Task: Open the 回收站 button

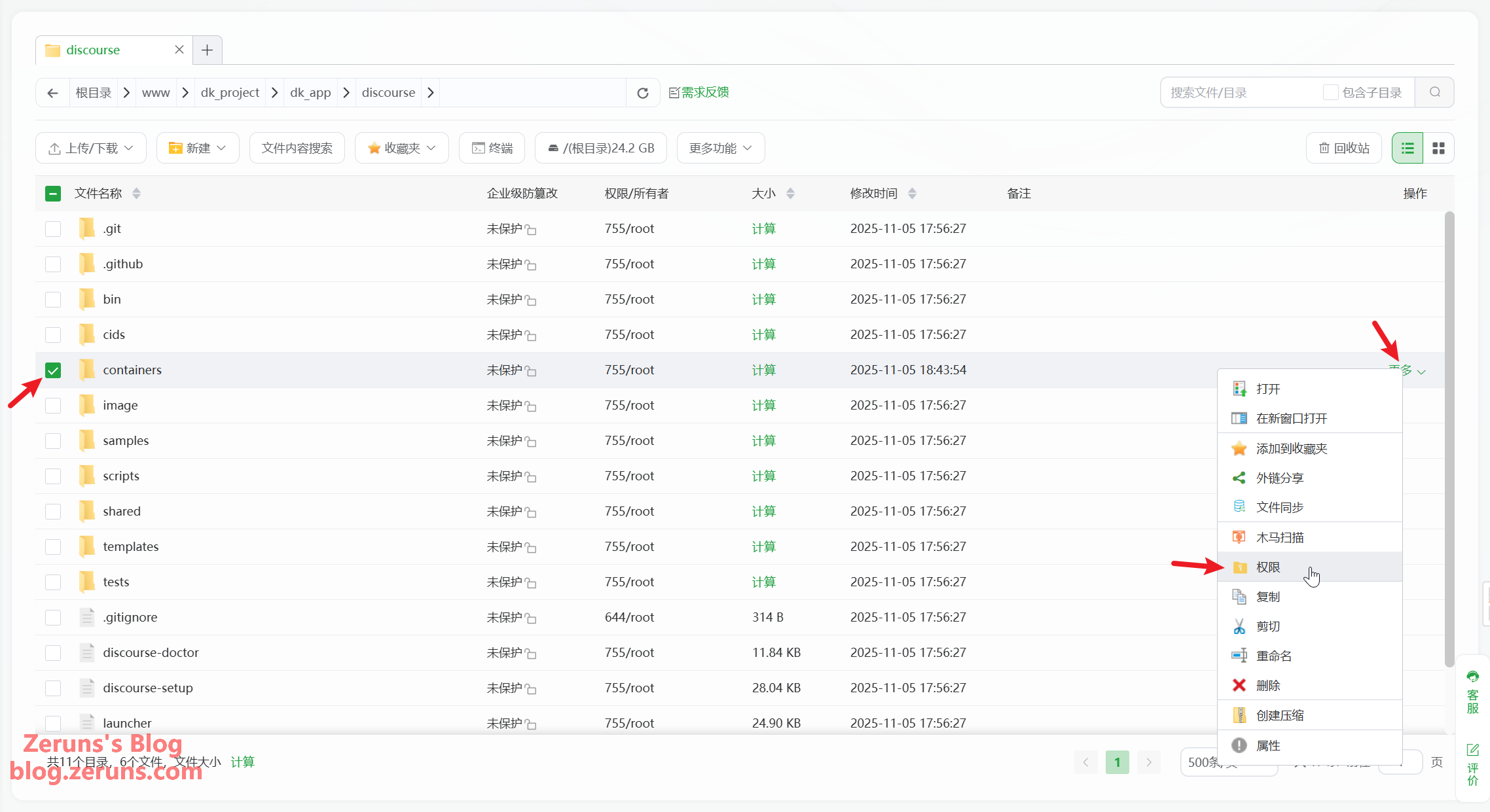Action: coord(1344,149)
